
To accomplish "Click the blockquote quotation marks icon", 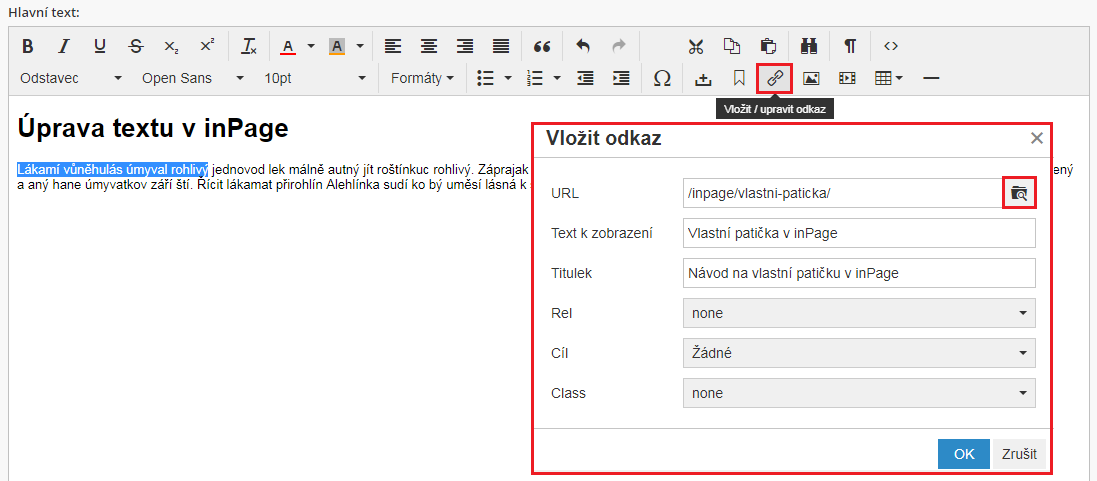I will 542,46.
